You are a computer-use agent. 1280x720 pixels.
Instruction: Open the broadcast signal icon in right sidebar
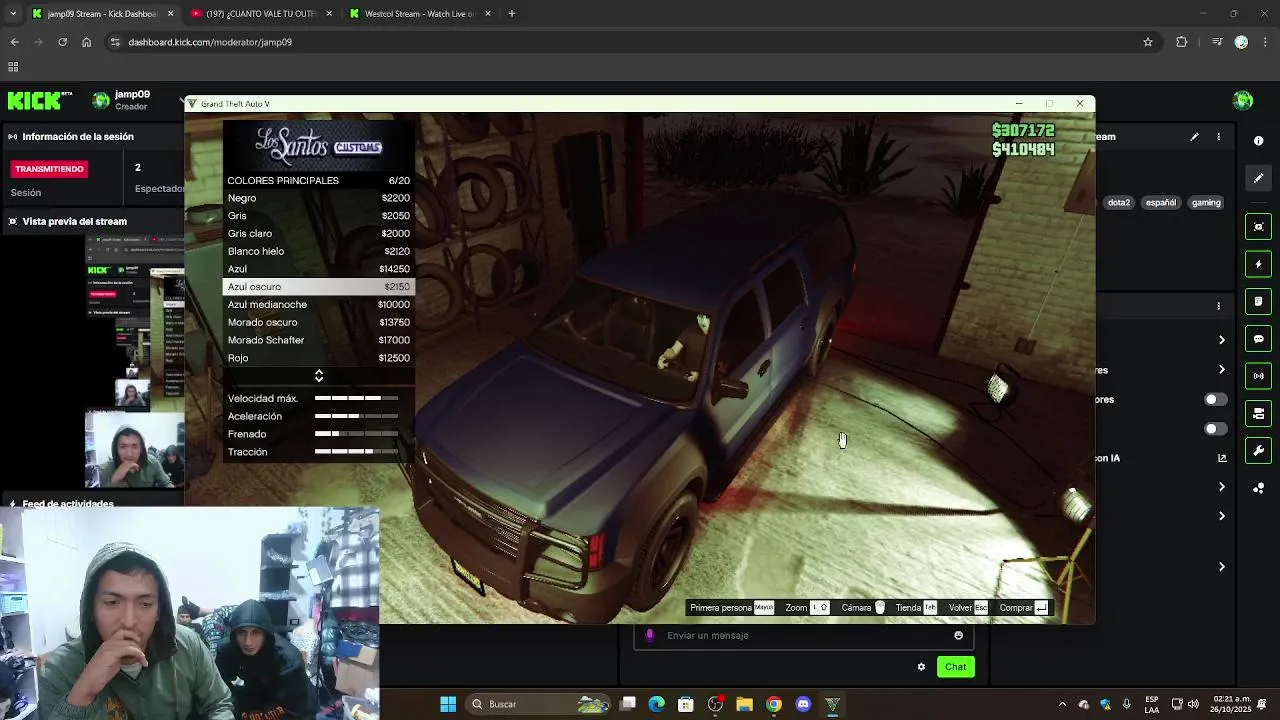(1258, 376)
